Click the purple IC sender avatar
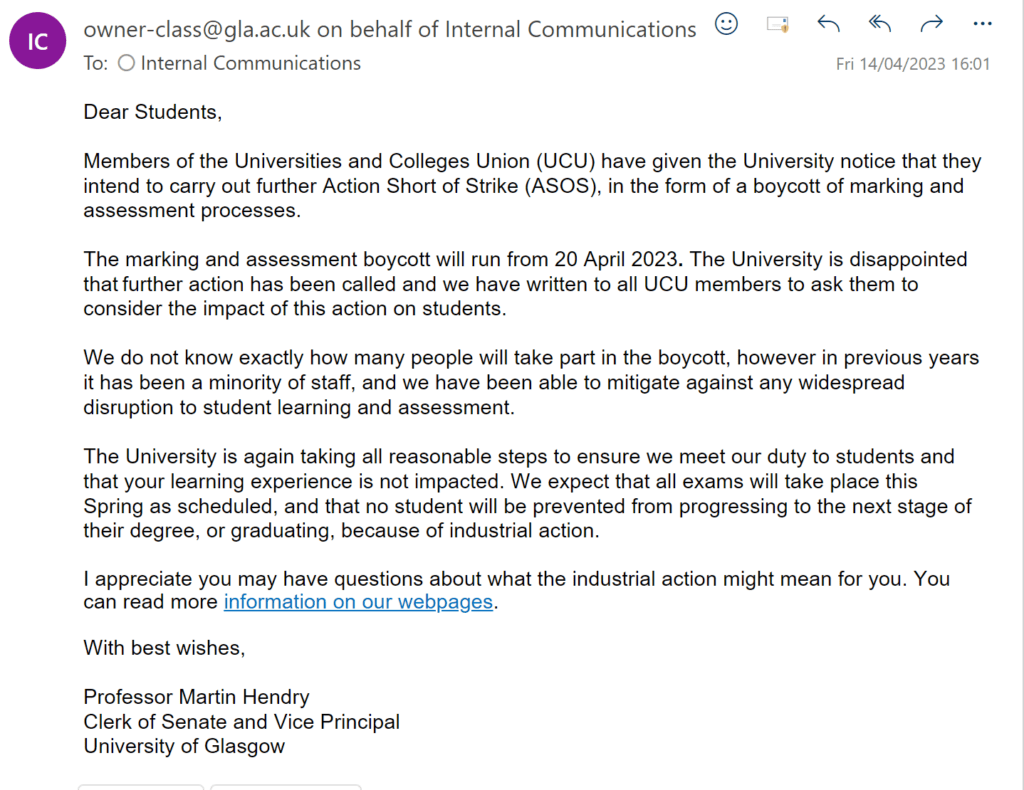The width and height of the screenshot is (1024, 790). click(x=37, y=40)
